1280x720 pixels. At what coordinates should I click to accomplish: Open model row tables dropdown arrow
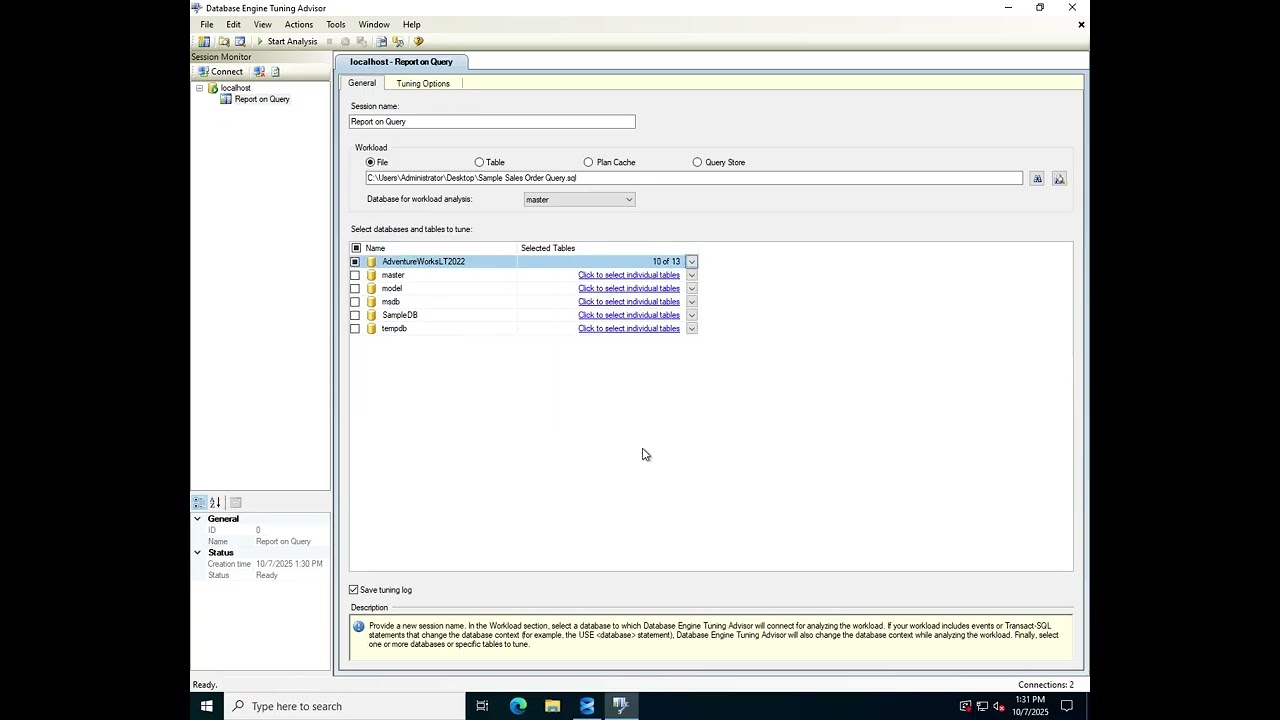click(691, 289)
